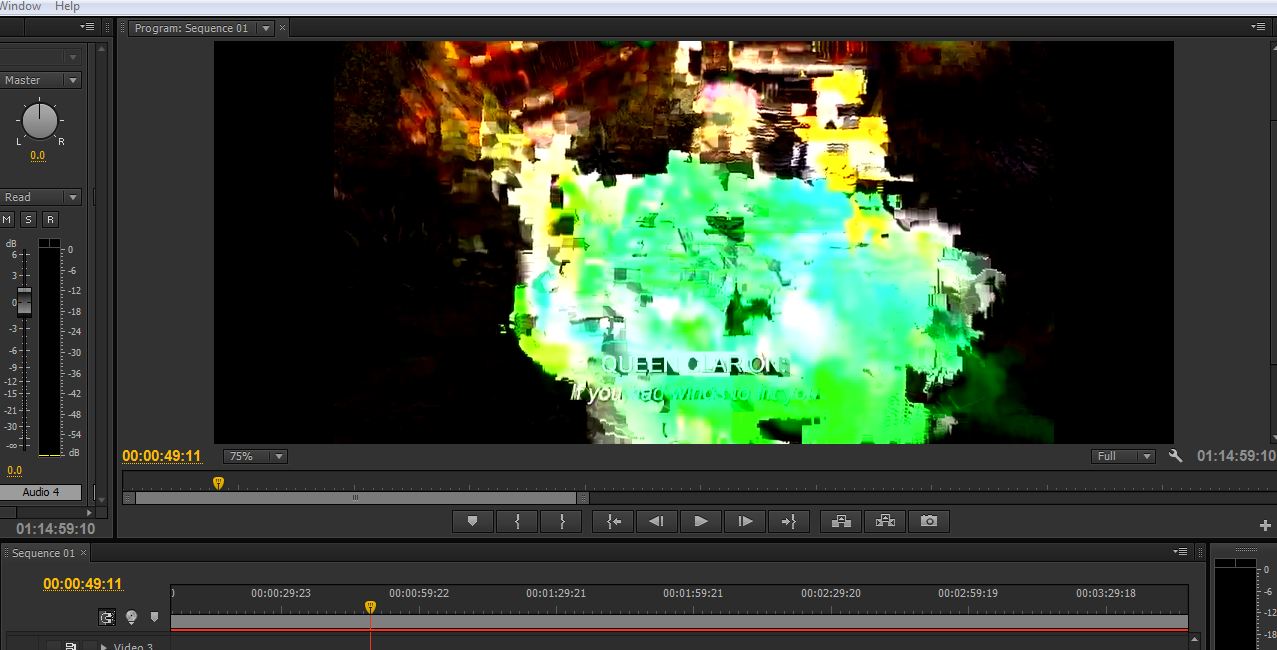Image resolution: width=1277 pixels, height=650 pixels.
Task: Solo the Audio 4 track
Action: coord(28,219)
